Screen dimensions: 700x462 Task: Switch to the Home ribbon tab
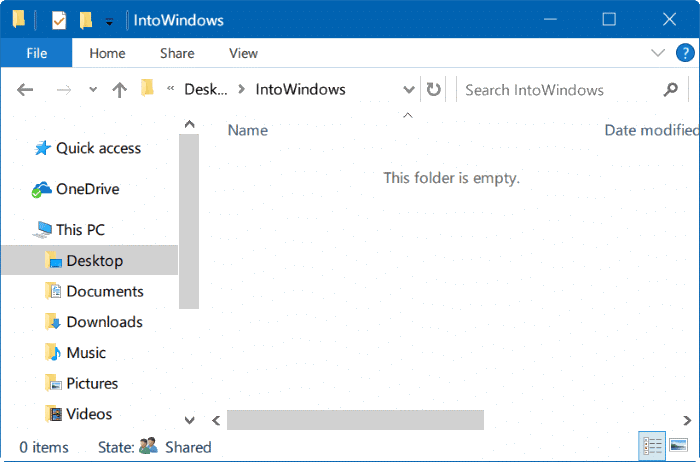click(x=107, y=53)
